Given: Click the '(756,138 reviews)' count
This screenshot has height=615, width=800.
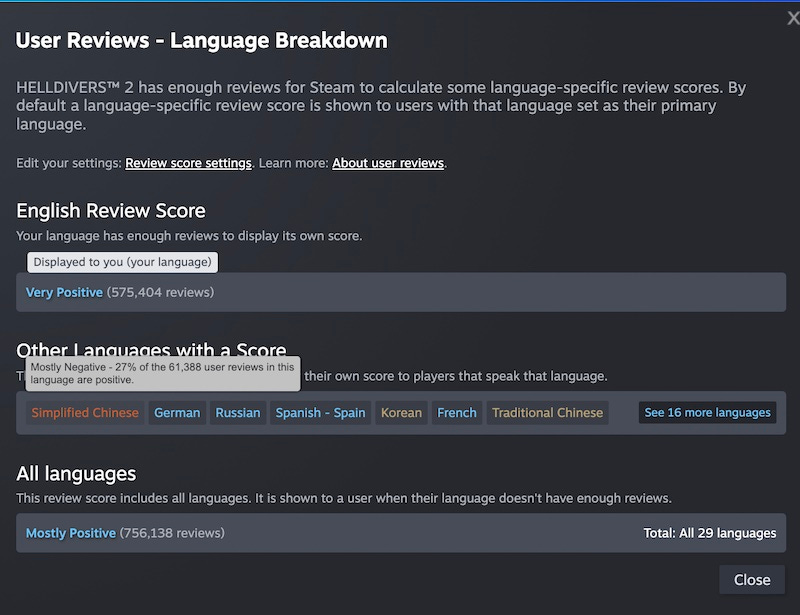Looking at the screenshot, I should (x=172, y=533).
